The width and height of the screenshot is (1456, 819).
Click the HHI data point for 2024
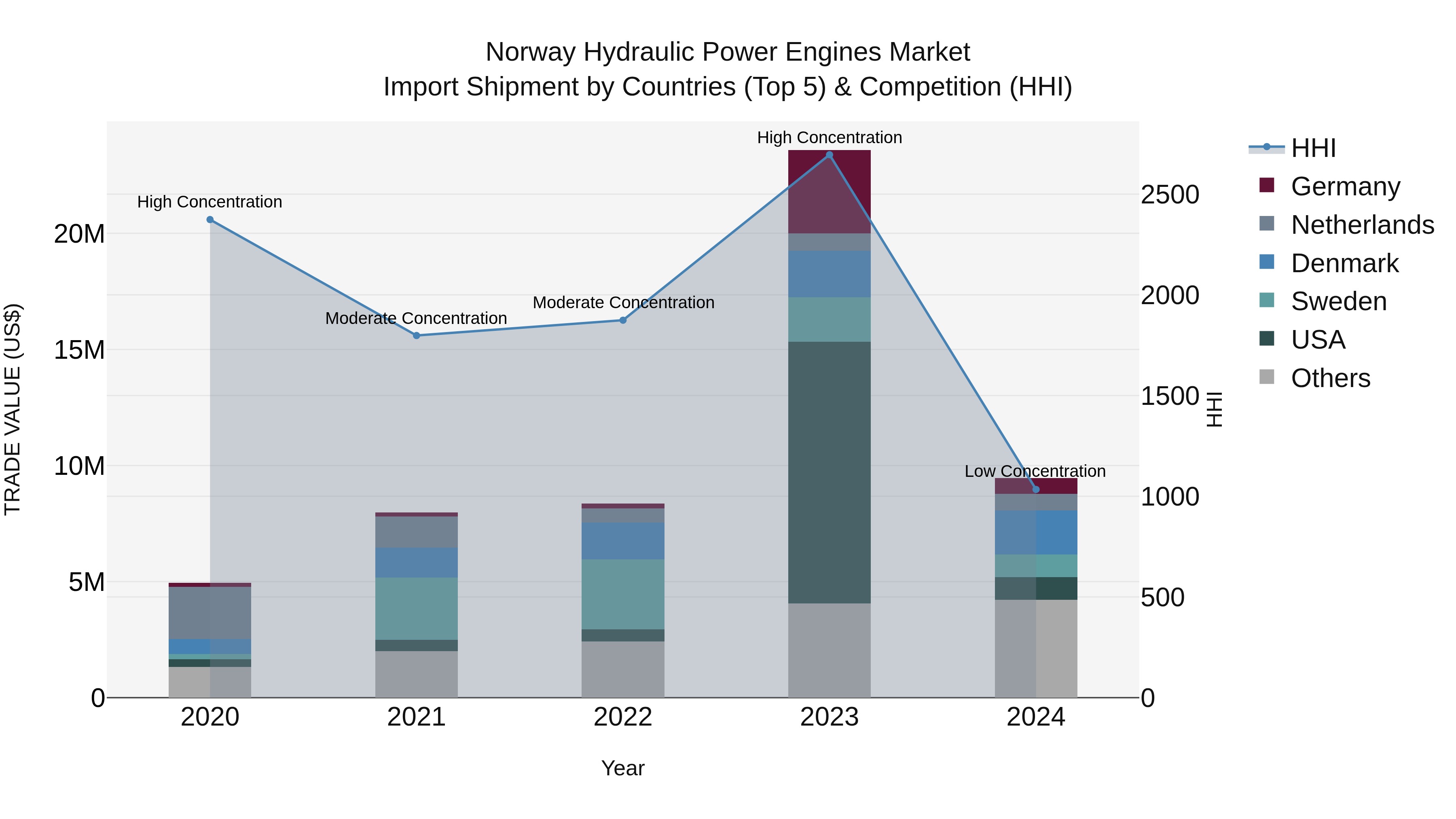(1036, 489)
